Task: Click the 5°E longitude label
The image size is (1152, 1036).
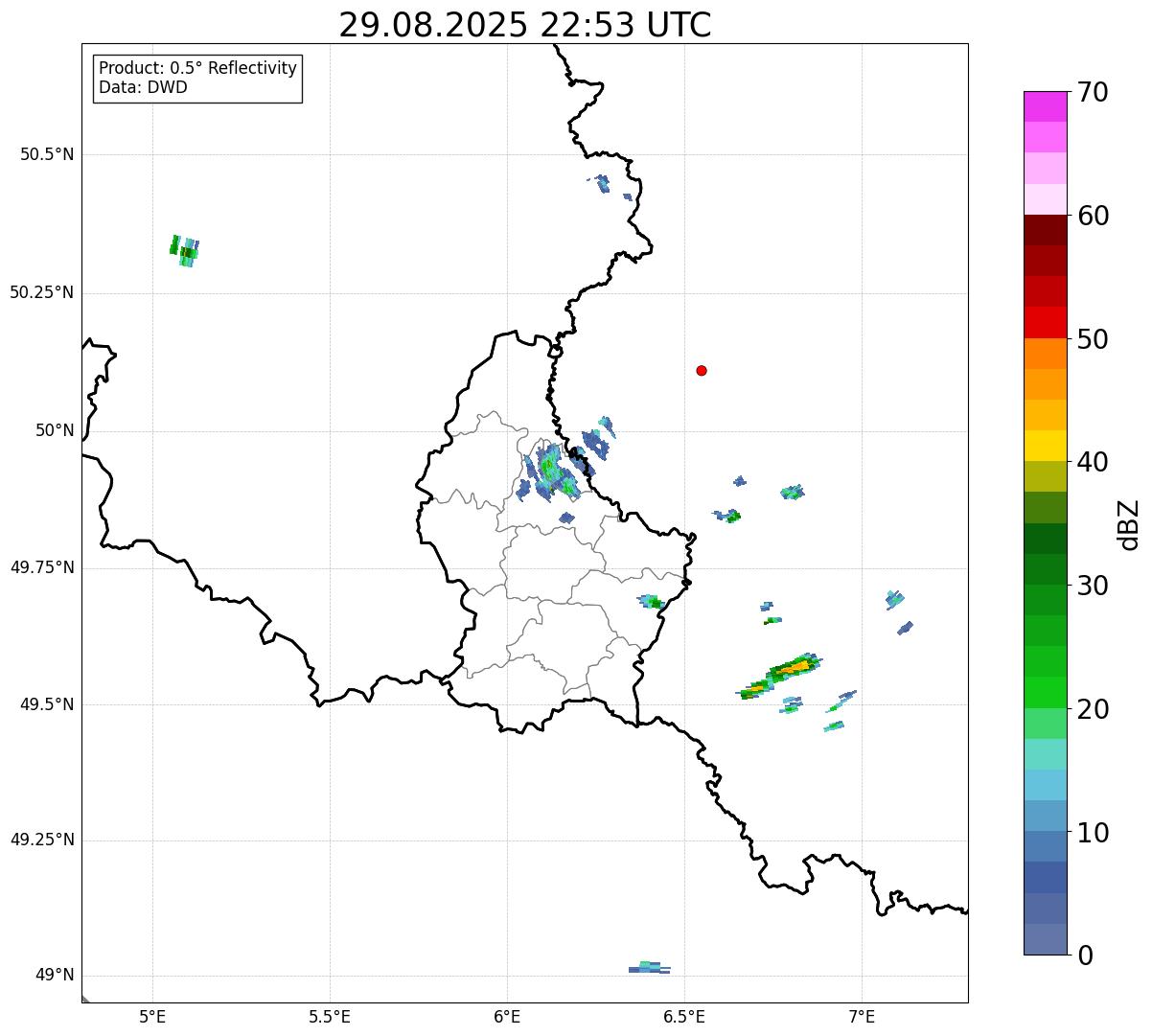Action: click(152, 1017)
